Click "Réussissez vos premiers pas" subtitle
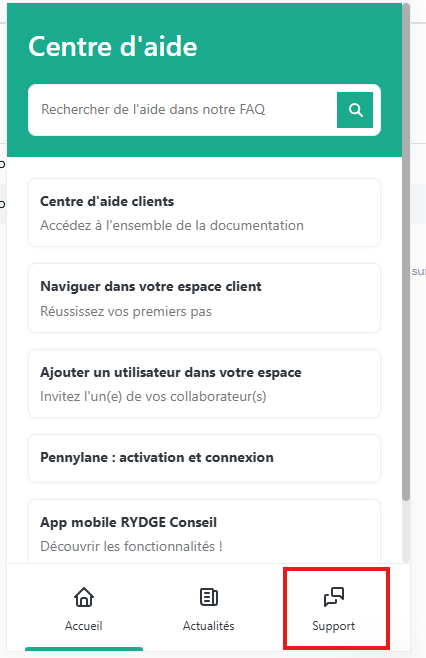 point(125,311)
